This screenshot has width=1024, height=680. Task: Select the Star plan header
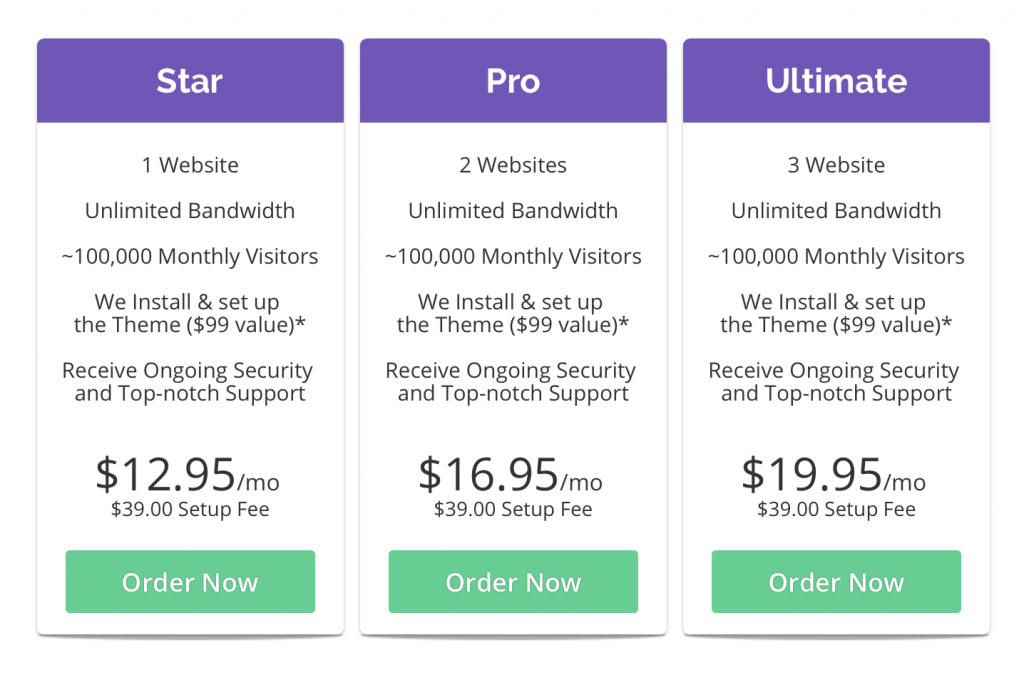190,80
